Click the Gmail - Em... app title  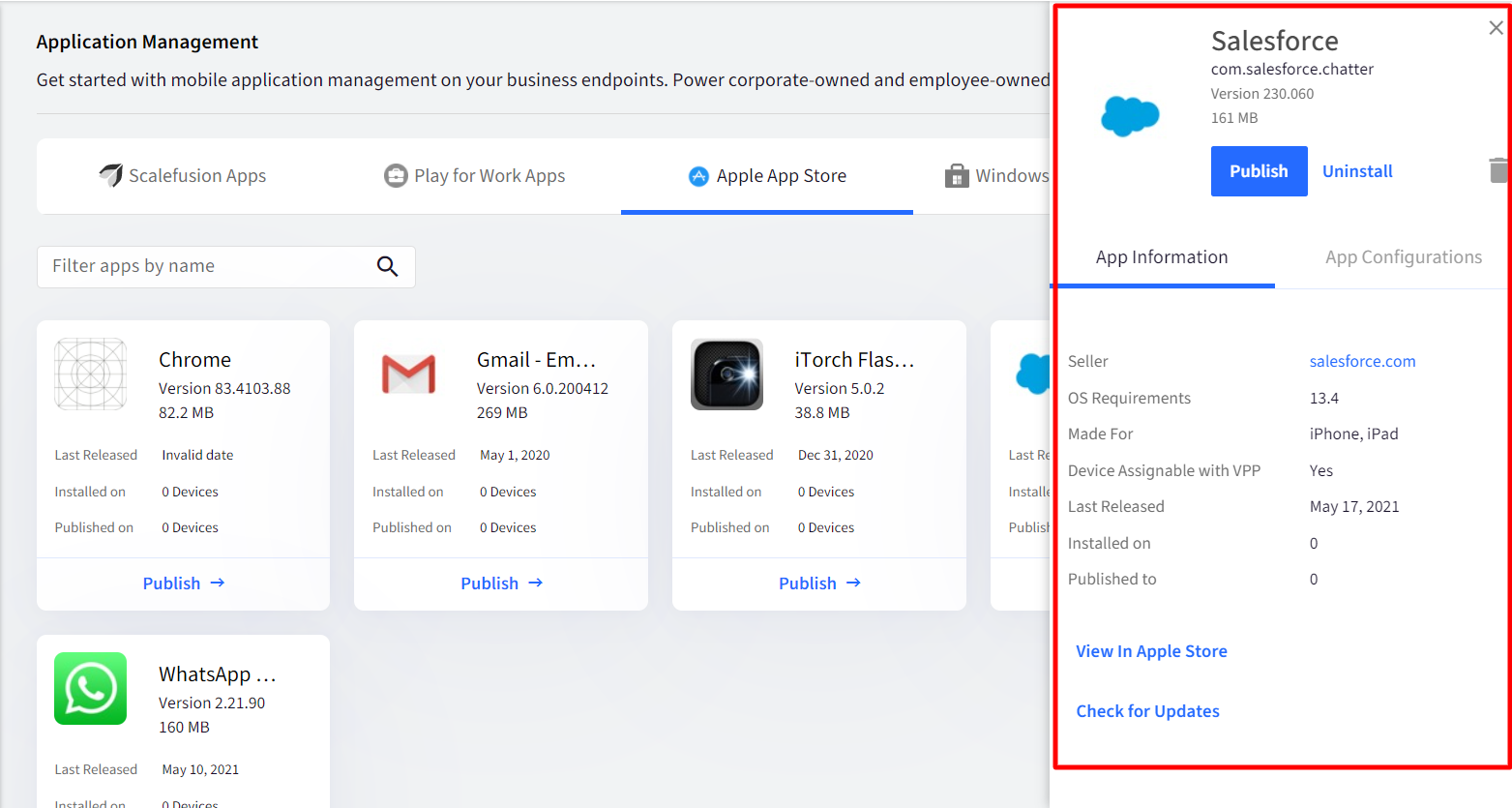click(536, 360)
